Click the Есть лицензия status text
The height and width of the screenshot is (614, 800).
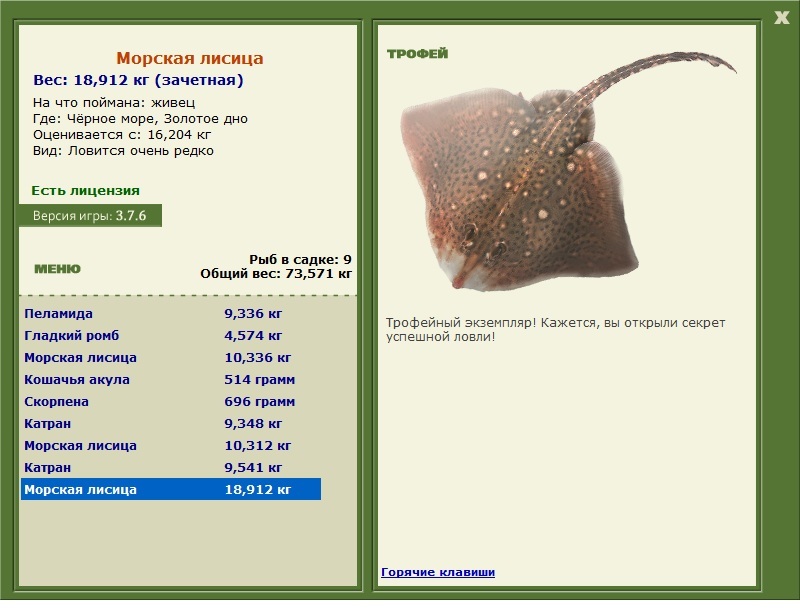pyautogui.click(x=85, y=190)
